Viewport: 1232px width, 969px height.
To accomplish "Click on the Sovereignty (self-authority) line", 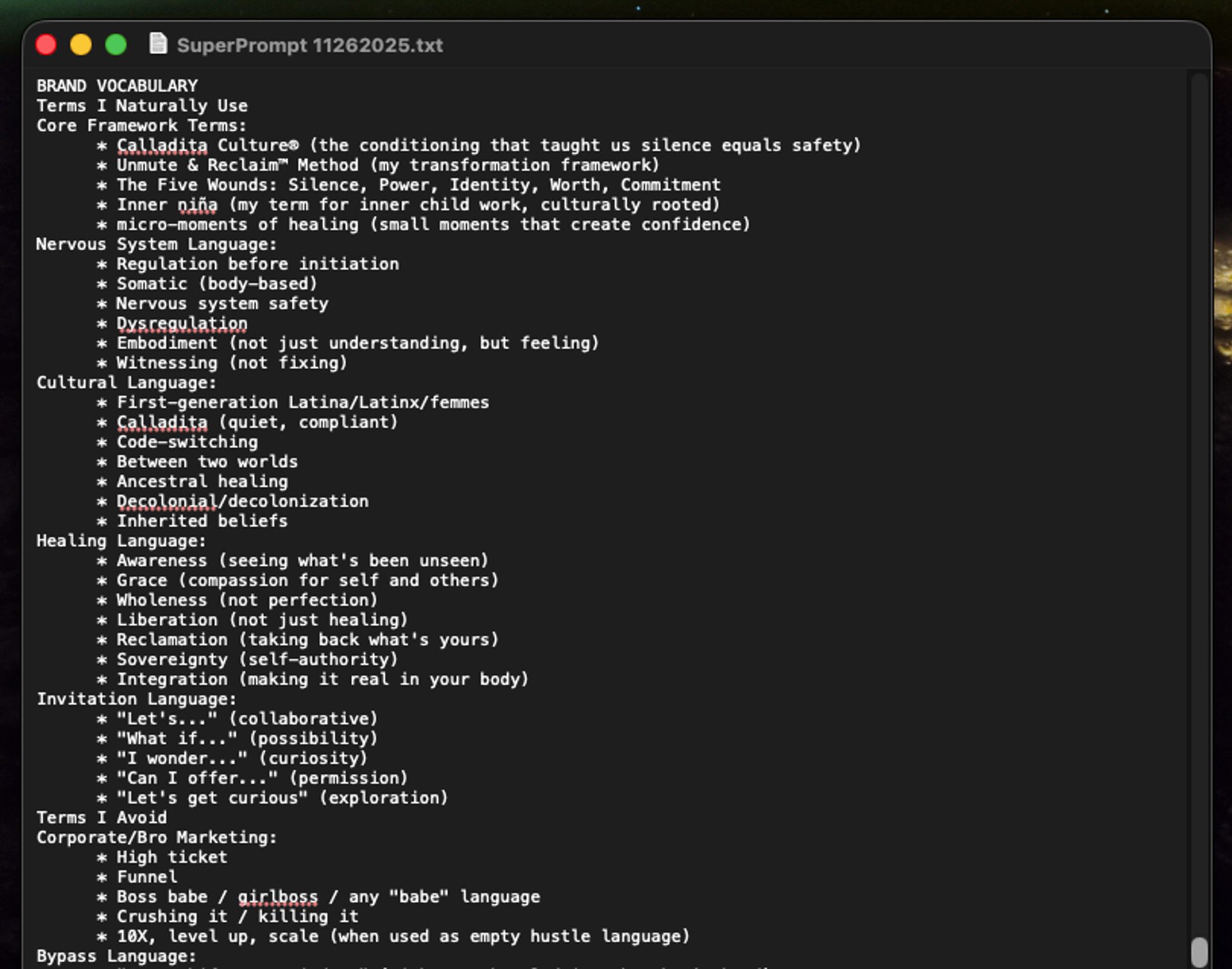I will tap(257, 660).
